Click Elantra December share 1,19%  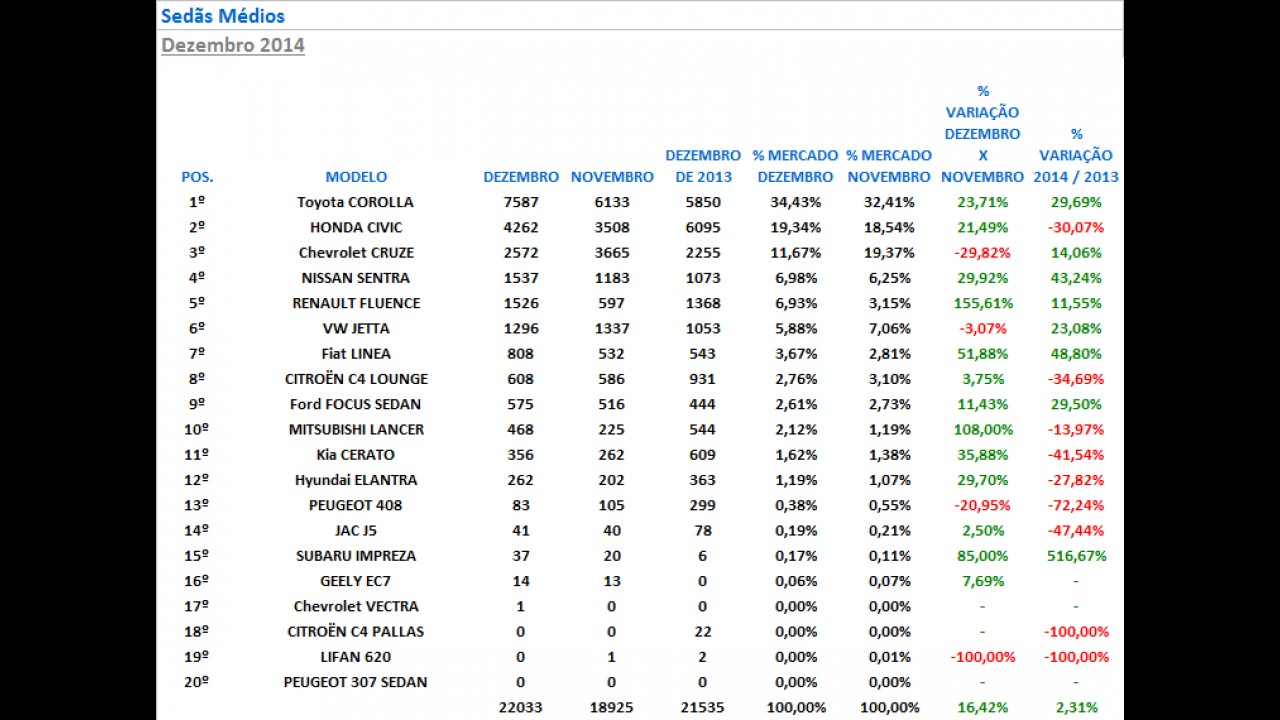coord(796,480)
